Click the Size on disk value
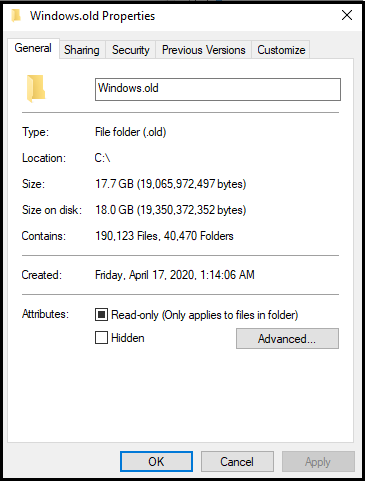Image resolution: width=365 pixels, height=481 pixels. [x=171, y=210]
